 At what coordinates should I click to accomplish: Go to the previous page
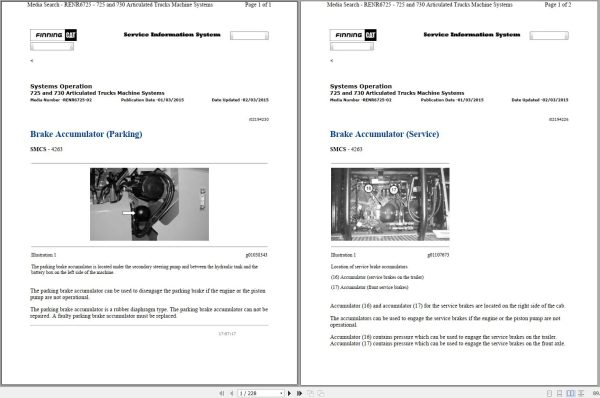232,393
